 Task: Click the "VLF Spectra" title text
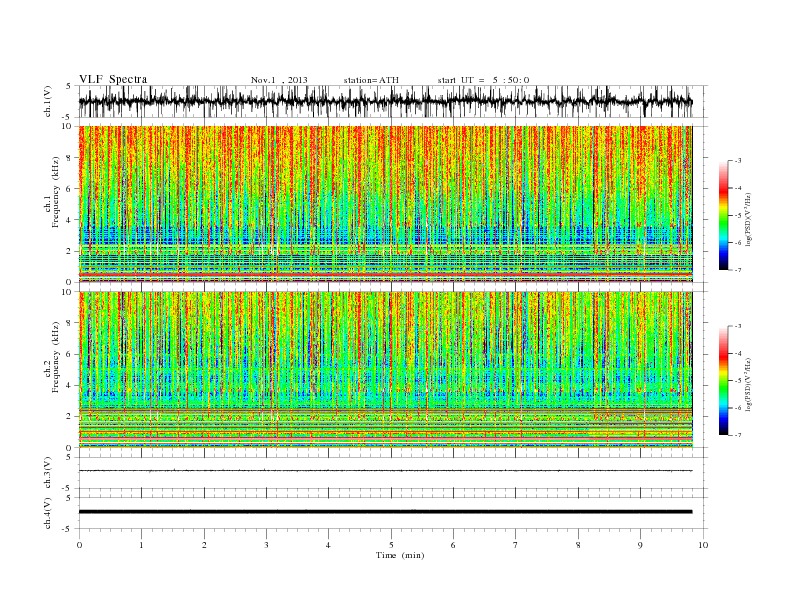(x=113, y=79)
